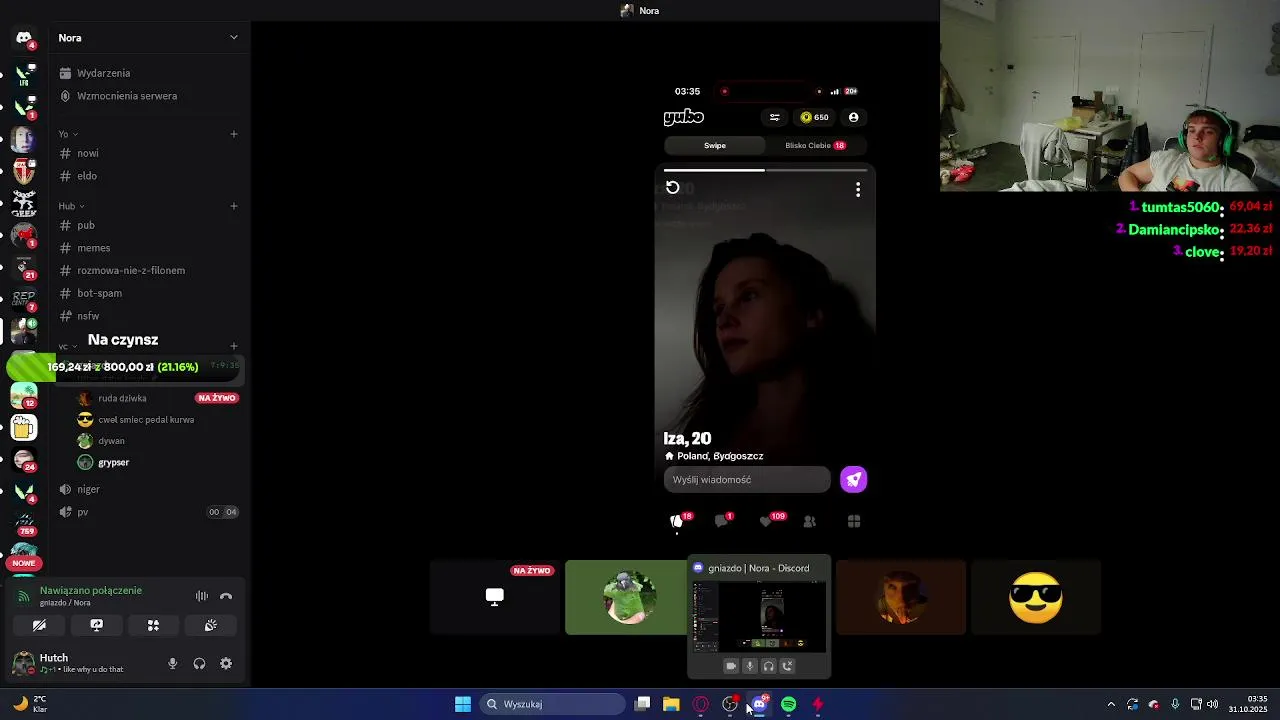Image resolution: width=1280 pixels, height=720 pixels.
Task: Open Opera GX browser from taskbar
Action: click(x=701, y=705)
